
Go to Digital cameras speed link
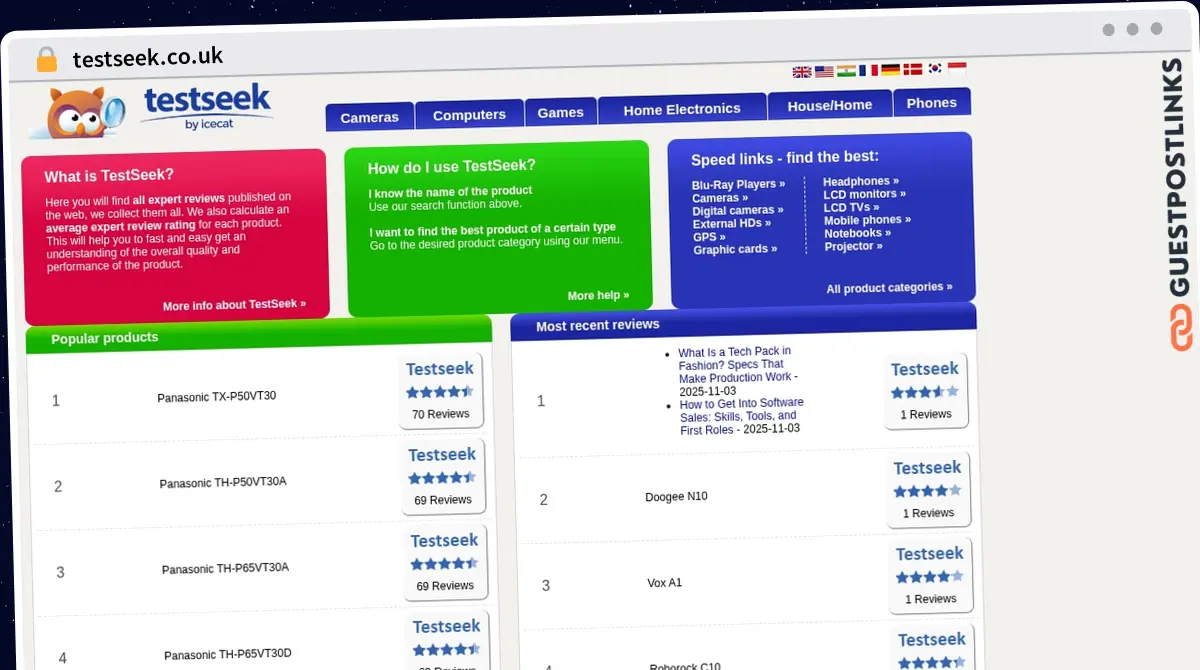pos(738,211)
